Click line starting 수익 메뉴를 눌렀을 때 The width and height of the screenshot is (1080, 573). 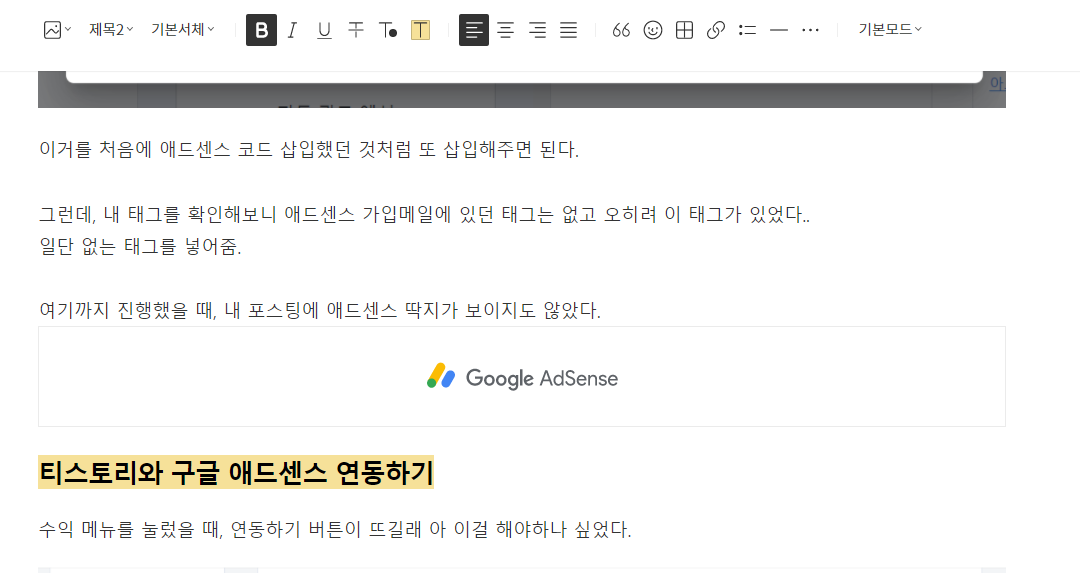click(335, 530)
